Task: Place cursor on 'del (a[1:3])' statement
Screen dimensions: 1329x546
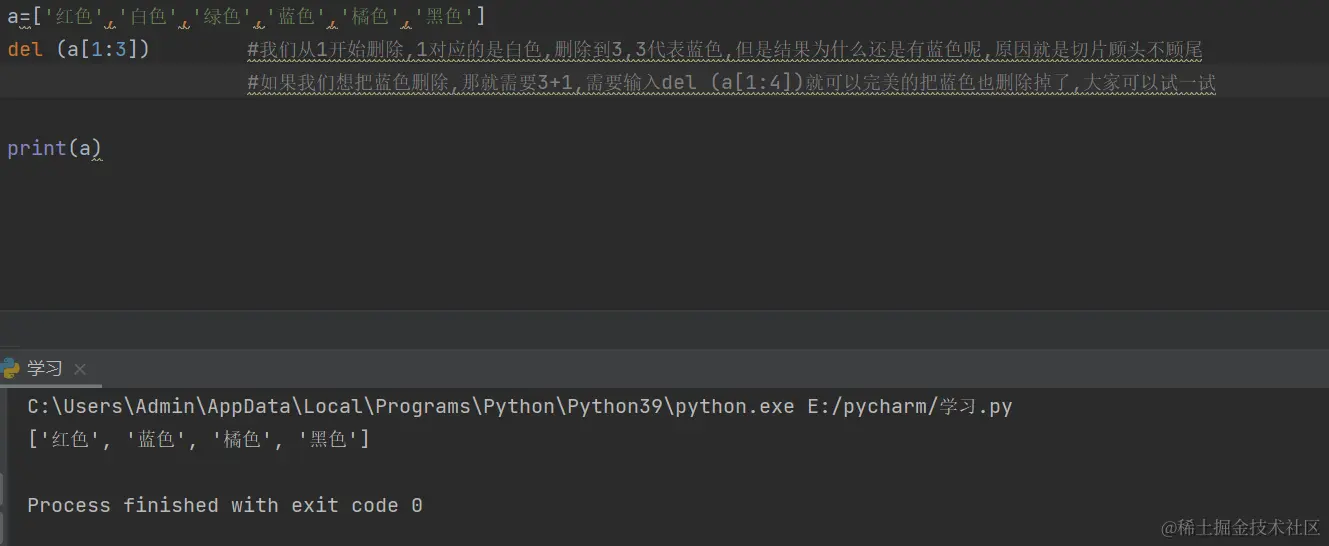Action: (x=78, y=49)
